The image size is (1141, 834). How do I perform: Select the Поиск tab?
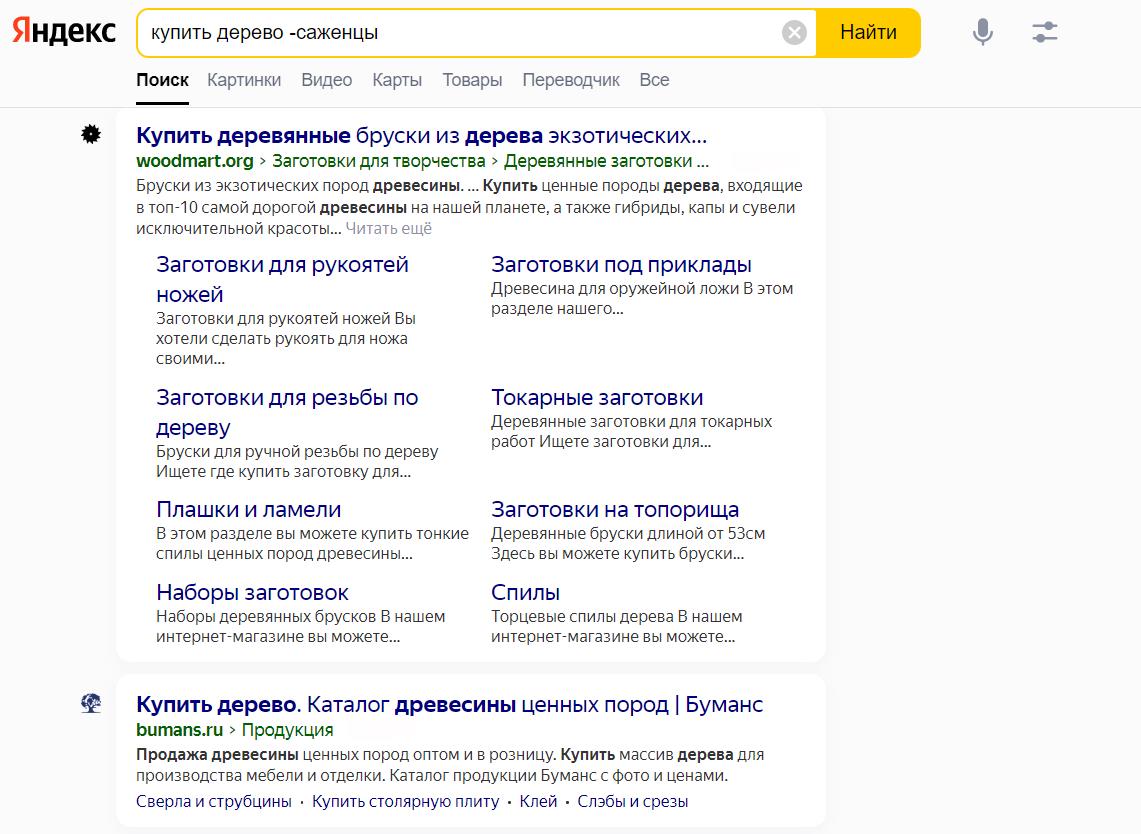pos(162,80)
